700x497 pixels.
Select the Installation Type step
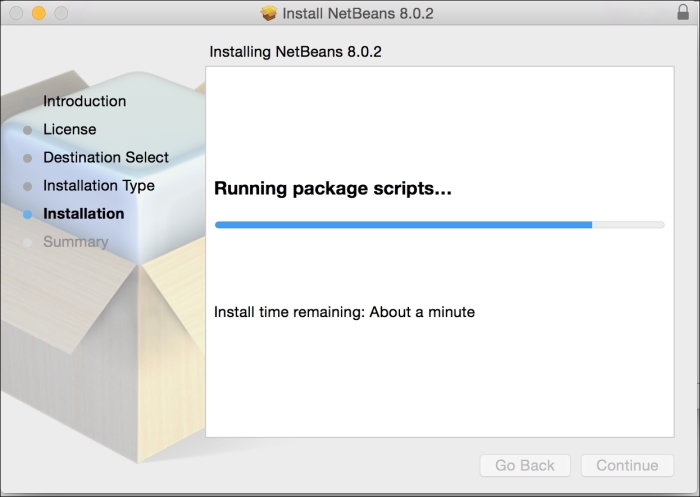tap(99, 185)
